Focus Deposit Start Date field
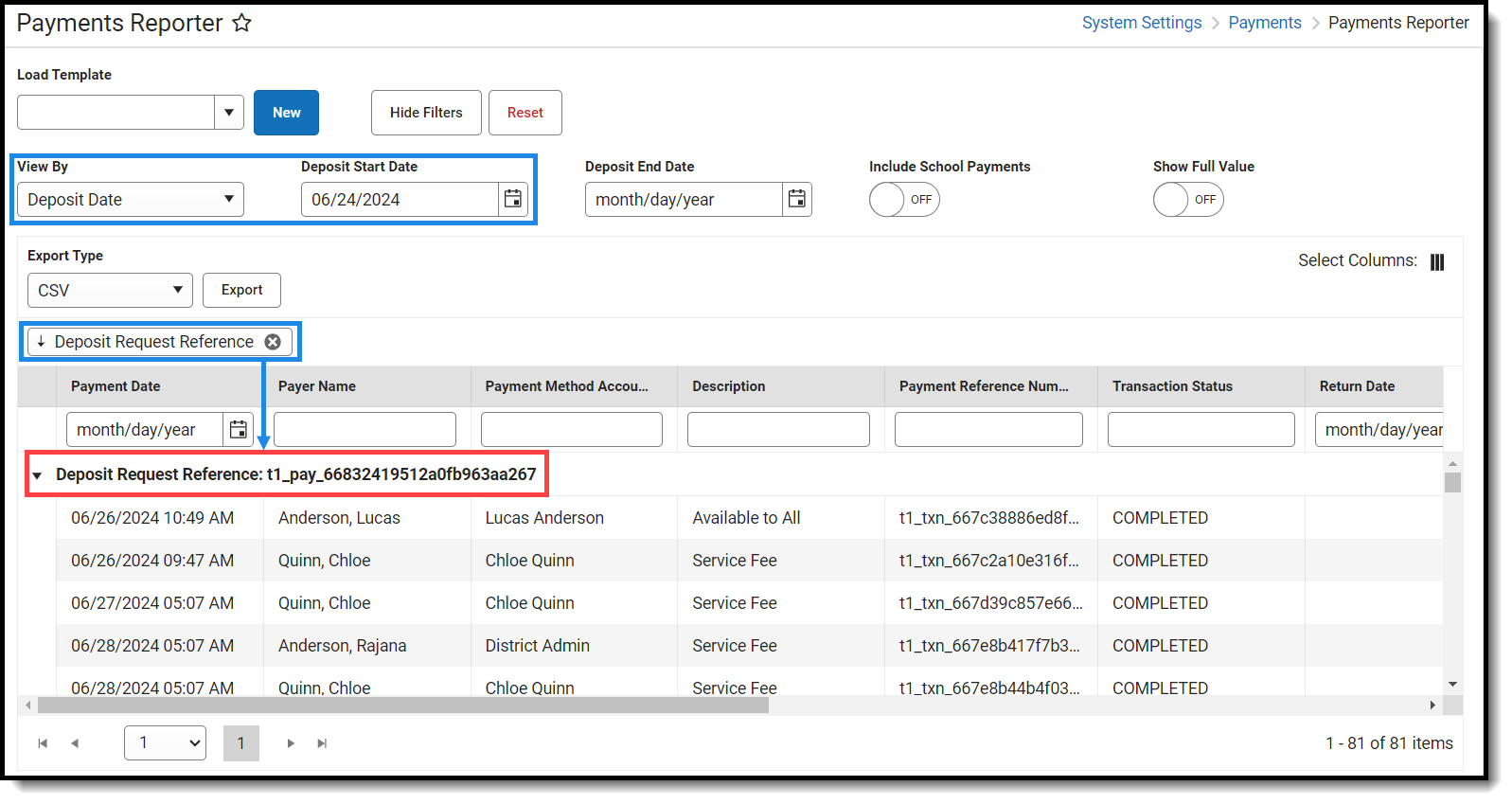The image size is (1512, 804). click(x=400, y=199)
